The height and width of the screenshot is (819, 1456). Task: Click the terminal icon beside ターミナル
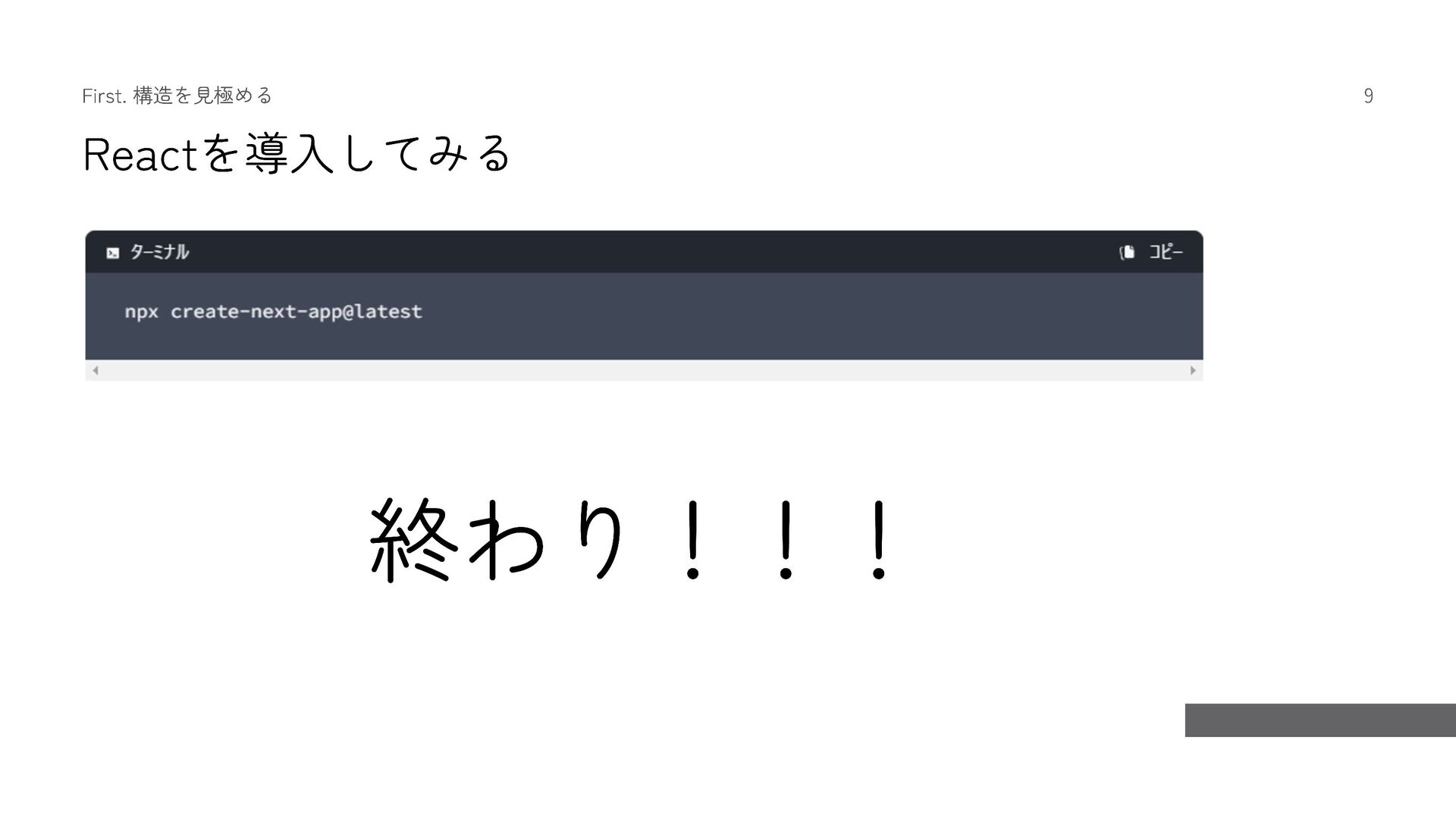[113, 253]
